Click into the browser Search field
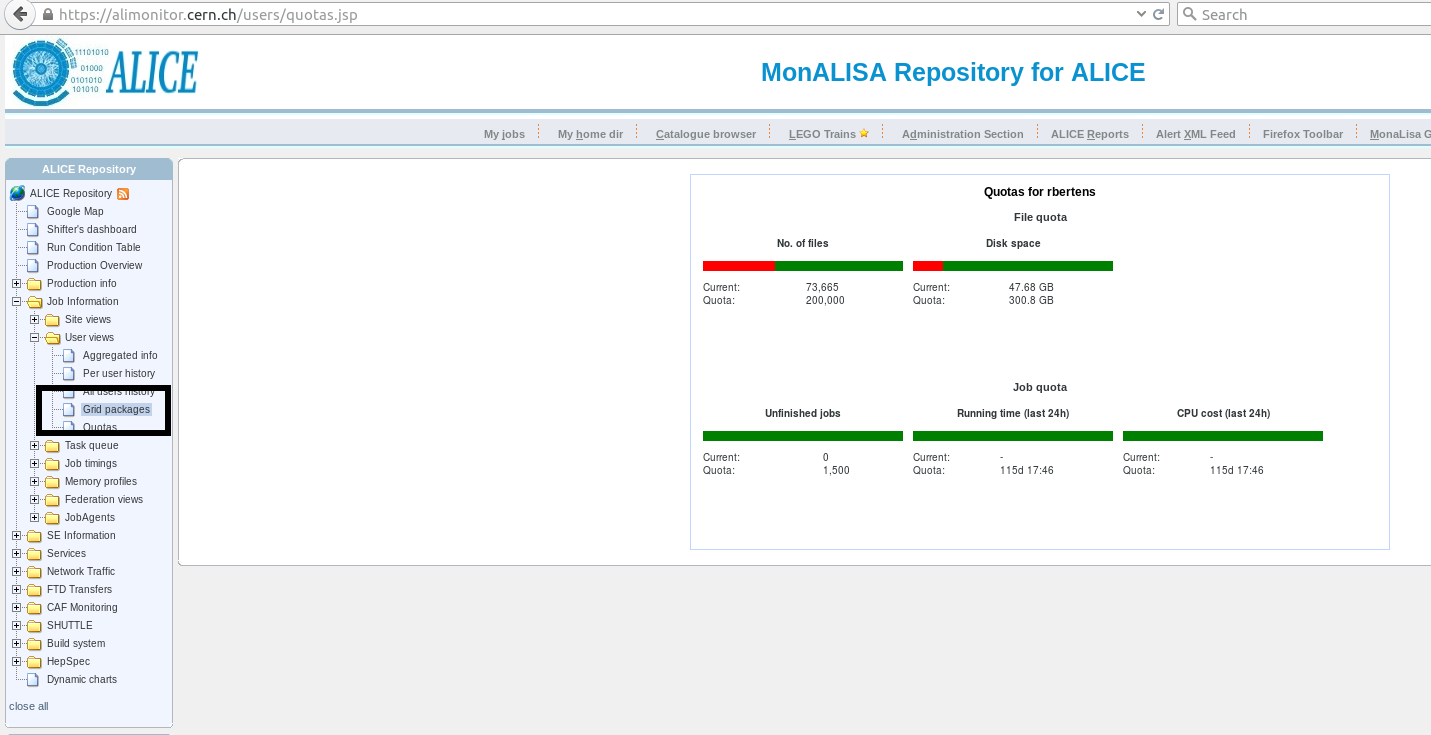The image size is (1431, 735). tap(1303, 15)
